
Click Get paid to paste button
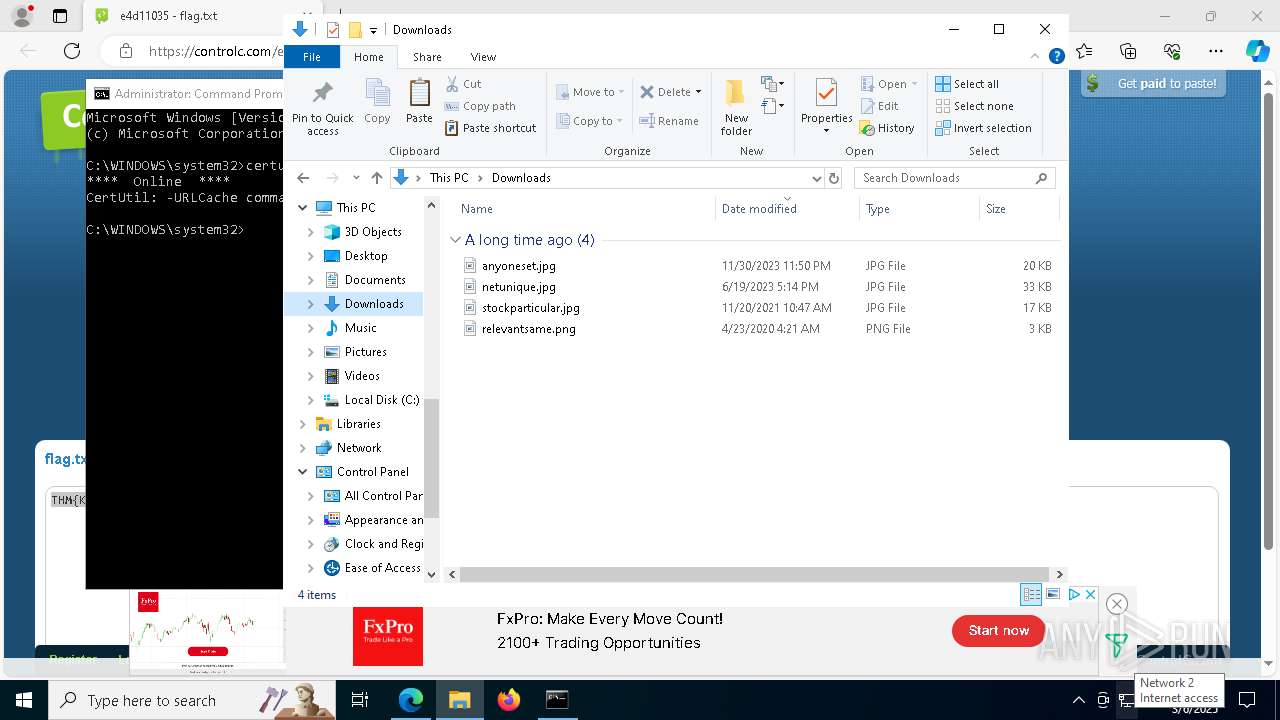(x=1154, y=84)
